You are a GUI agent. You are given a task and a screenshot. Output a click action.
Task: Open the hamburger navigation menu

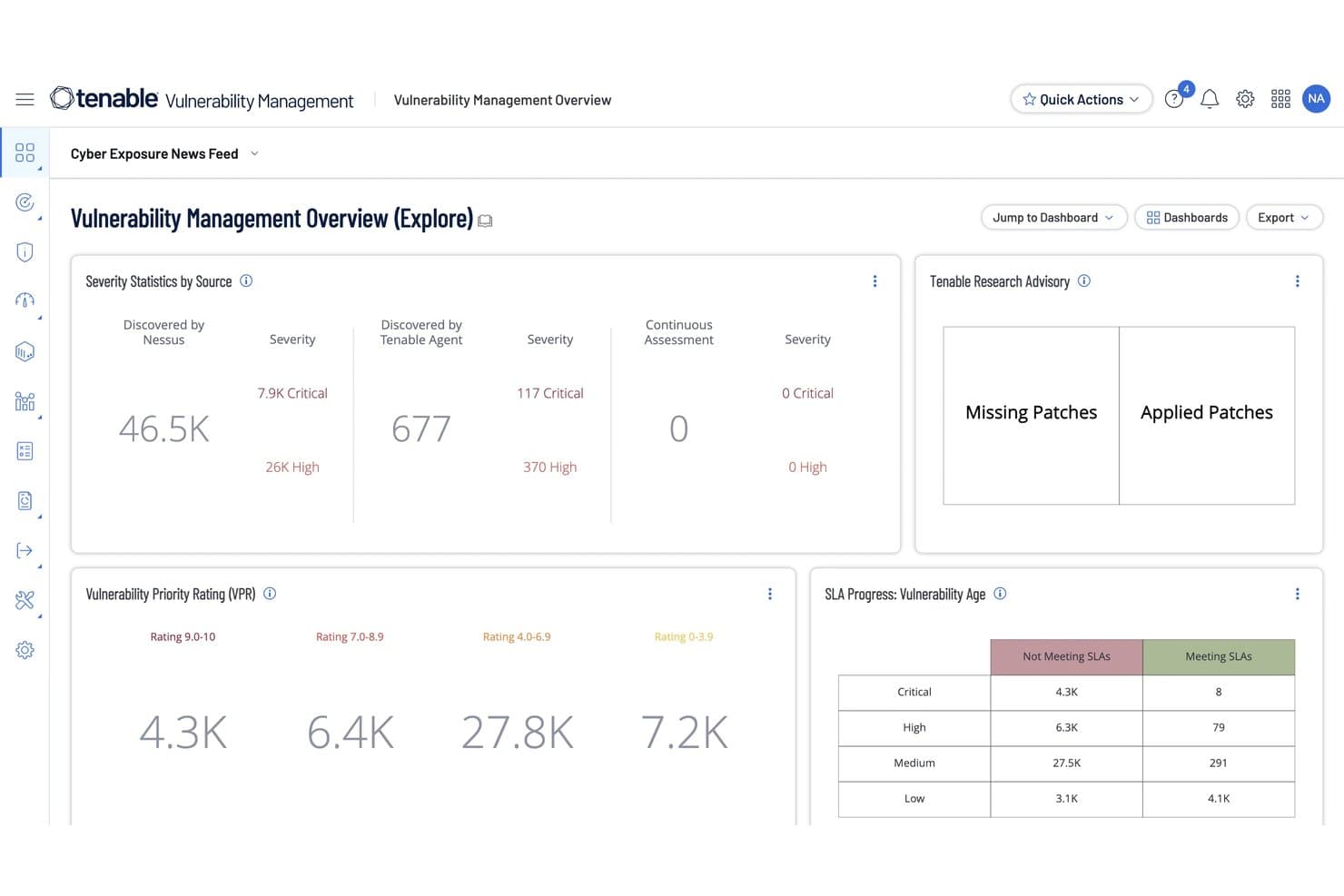coord(25,99)
